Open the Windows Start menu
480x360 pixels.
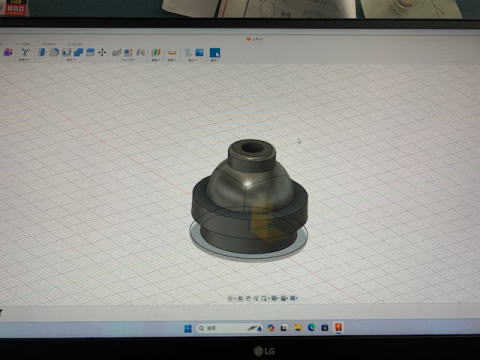coord(188,328)
